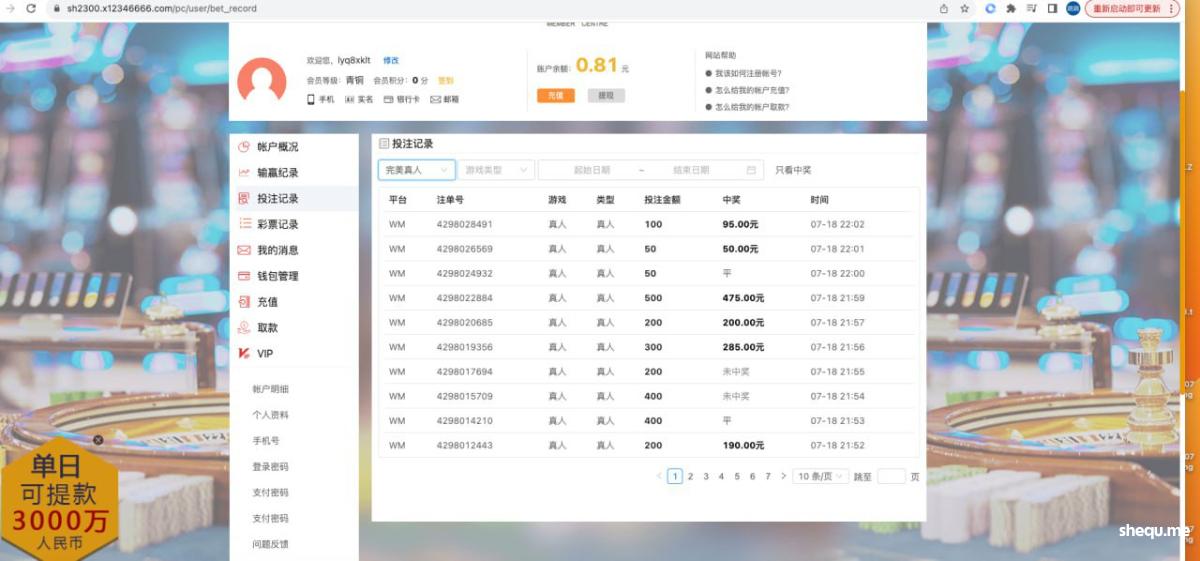Click the 起始日期 start date field
Viewport: 1200px width, 561px height.
(x=590, y=170)
